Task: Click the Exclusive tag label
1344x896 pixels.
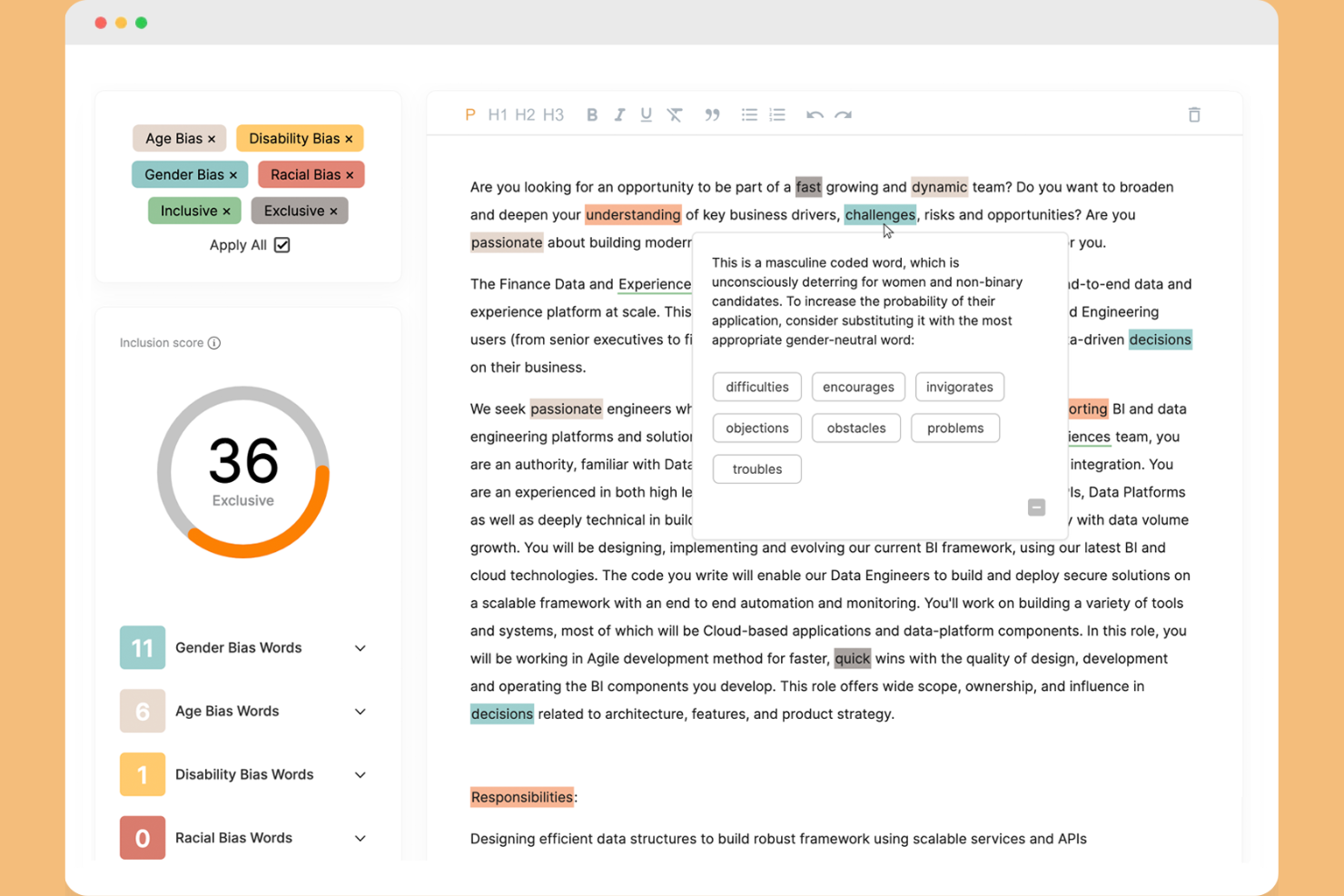Action: pyautogui.click(x=294, y=211)
